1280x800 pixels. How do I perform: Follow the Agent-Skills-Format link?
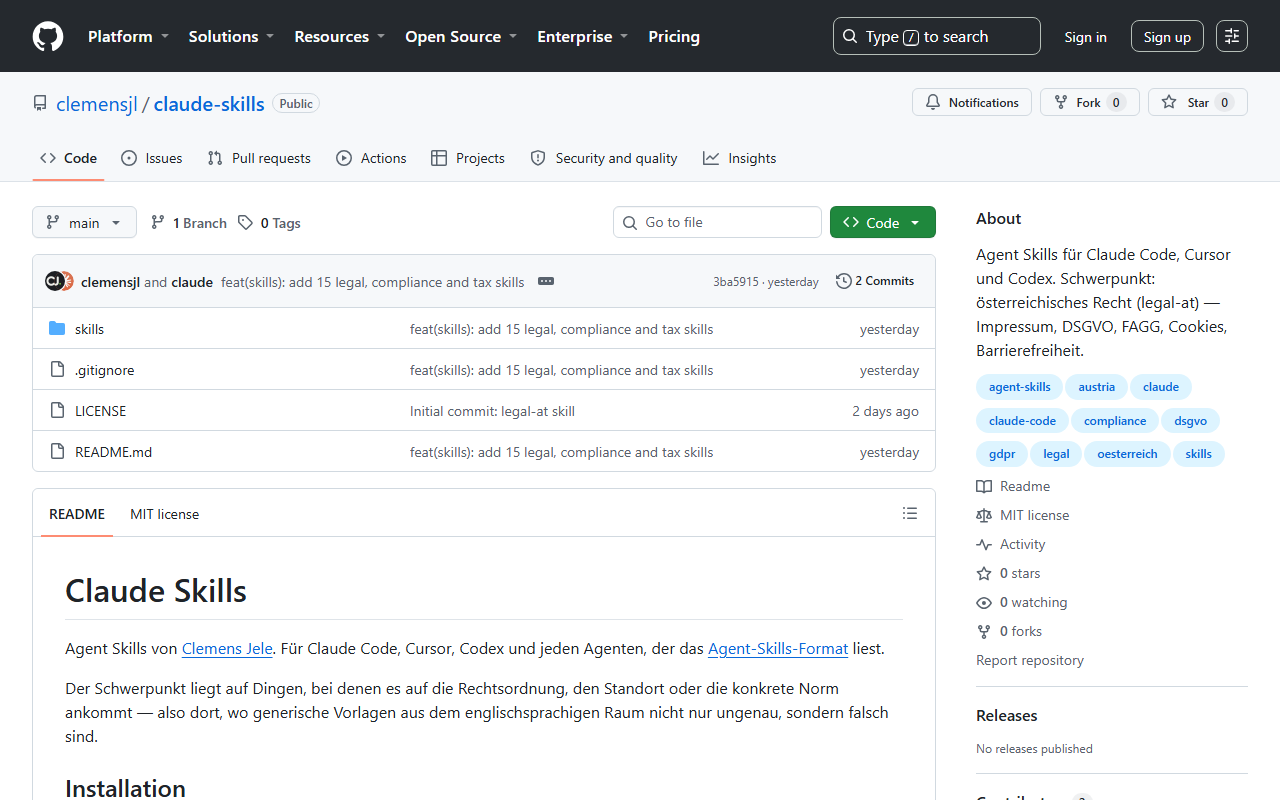778,649
